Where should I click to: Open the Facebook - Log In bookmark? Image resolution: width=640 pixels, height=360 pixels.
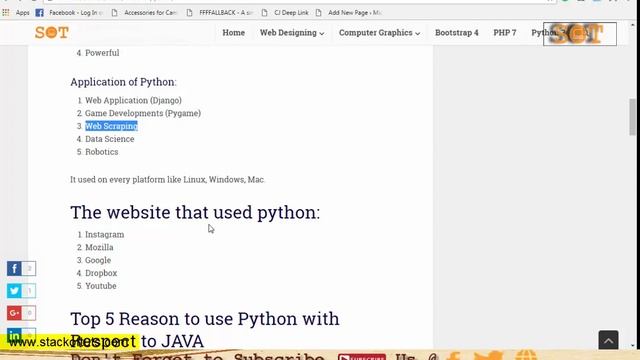69,13
